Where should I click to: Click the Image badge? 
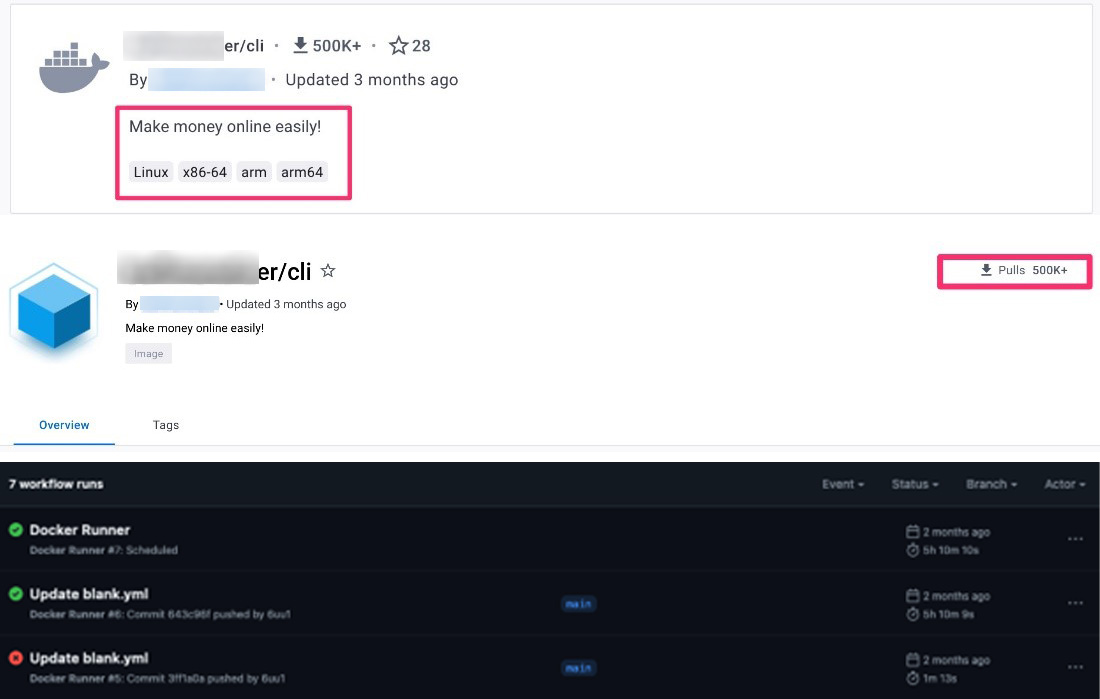[x=149, y=354]
